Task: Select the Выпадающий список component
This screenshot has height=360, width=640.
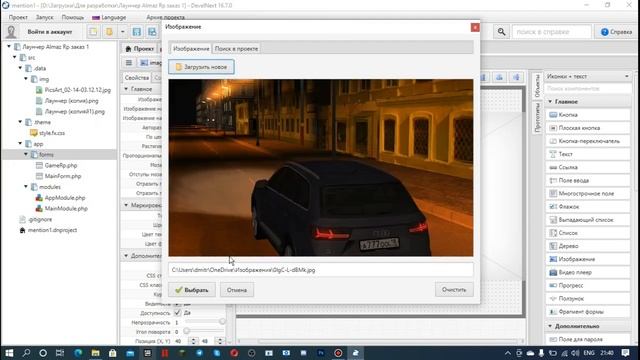Action: click(588, 220)
